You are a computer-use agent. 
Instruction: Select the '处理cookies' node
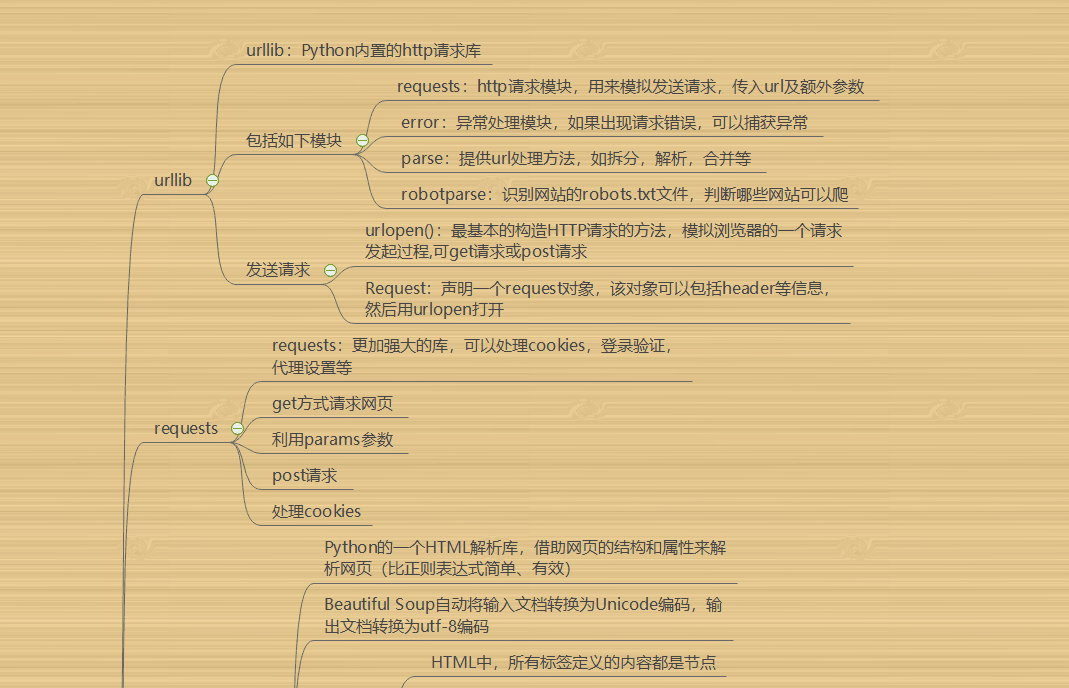[316, 511]
